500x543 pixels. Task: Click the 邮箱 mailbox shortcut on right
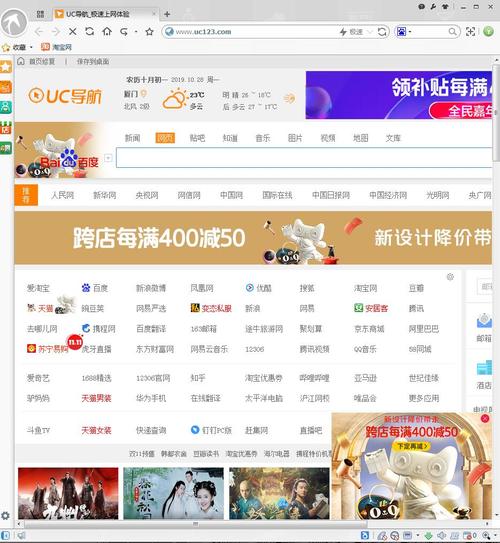[484, 328]
